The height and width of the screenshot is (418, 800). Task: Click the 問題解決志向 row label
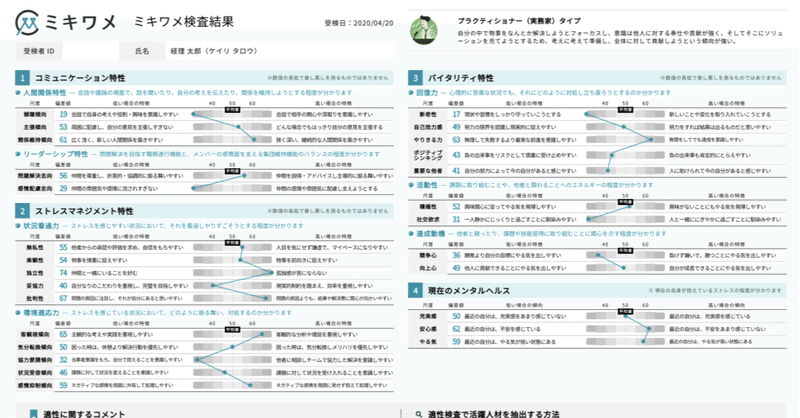[35, 176]
